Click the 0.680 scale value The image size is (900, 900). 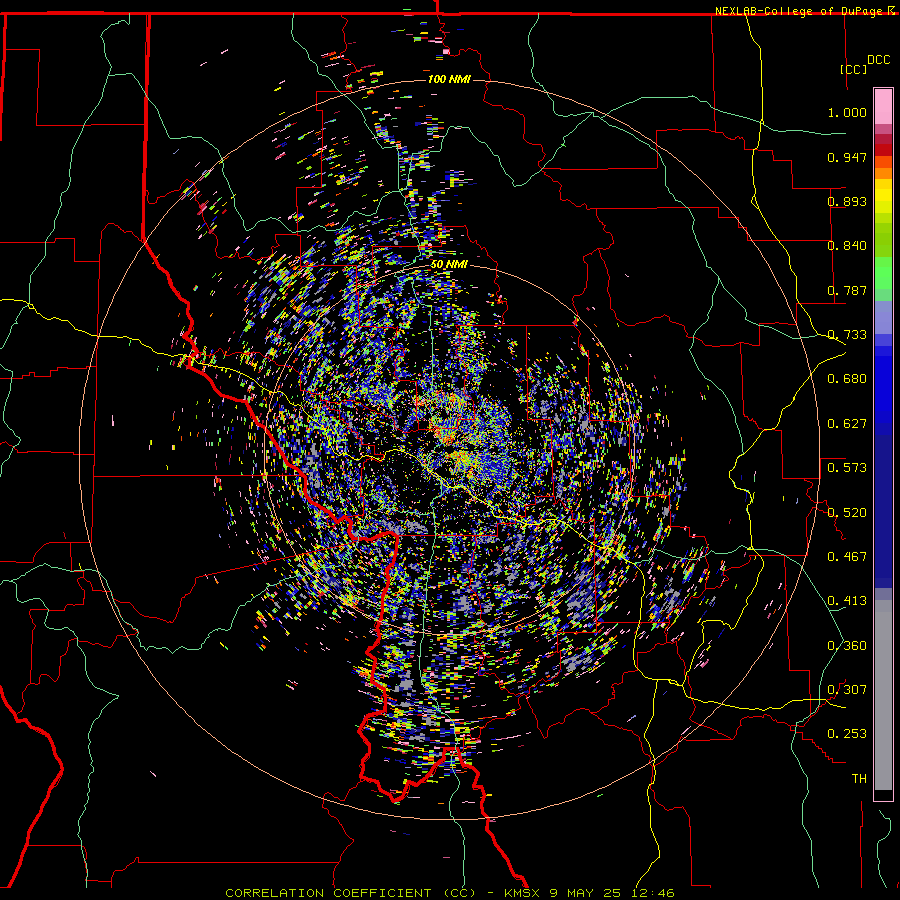click(847, 379)
